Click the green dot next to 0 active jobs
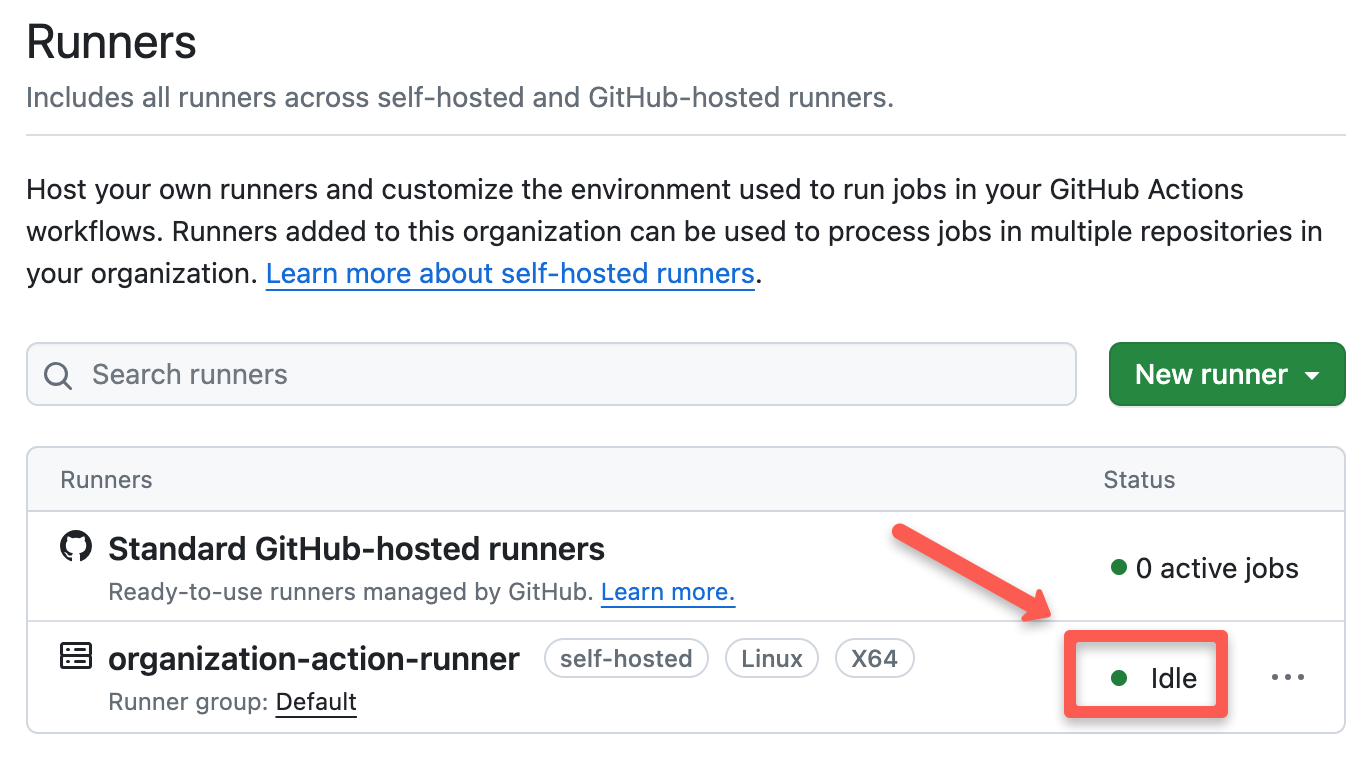 (1118, 567)
